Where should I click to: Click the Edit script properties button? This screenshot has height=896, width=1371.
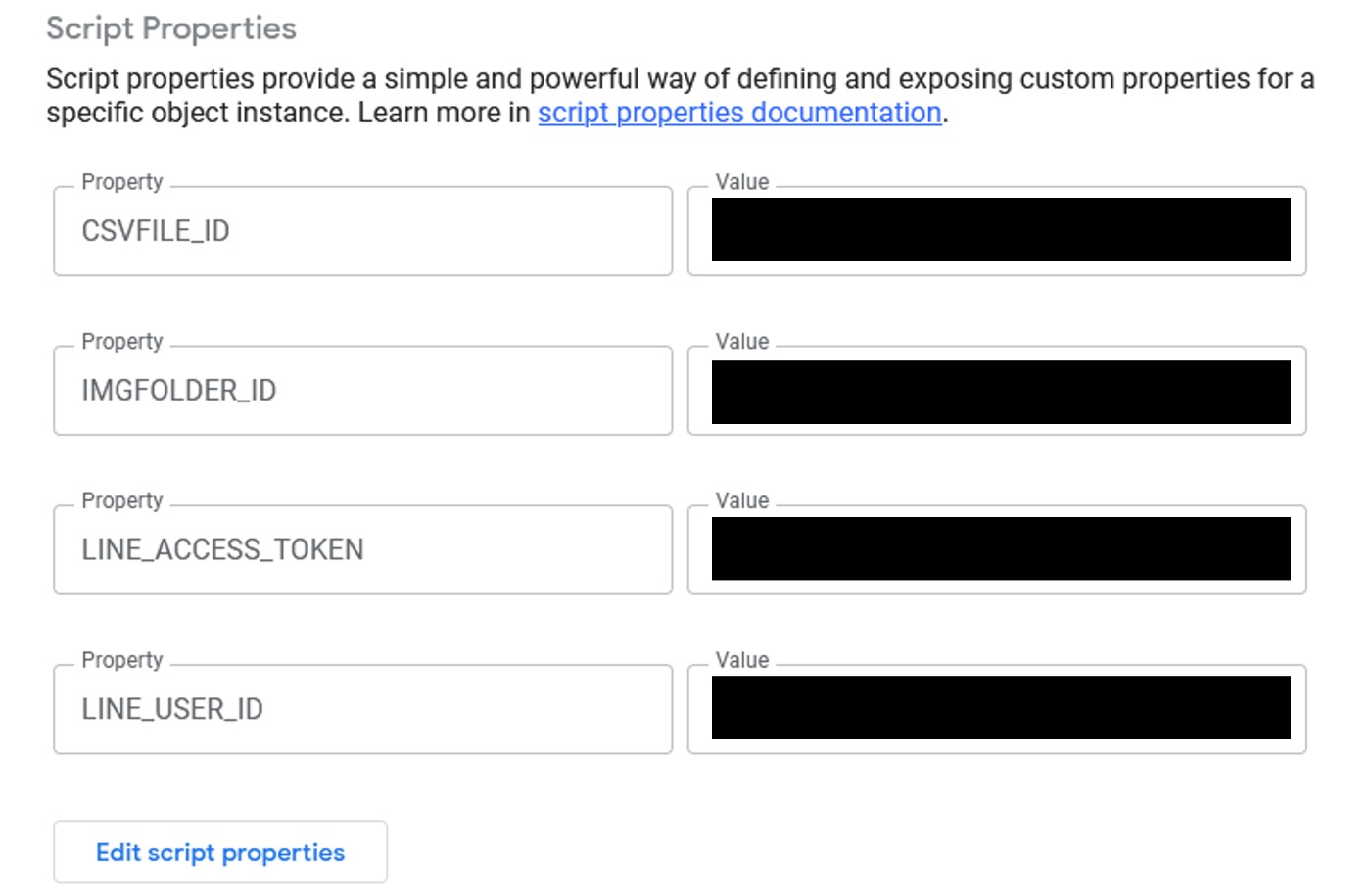coord(220,852)
